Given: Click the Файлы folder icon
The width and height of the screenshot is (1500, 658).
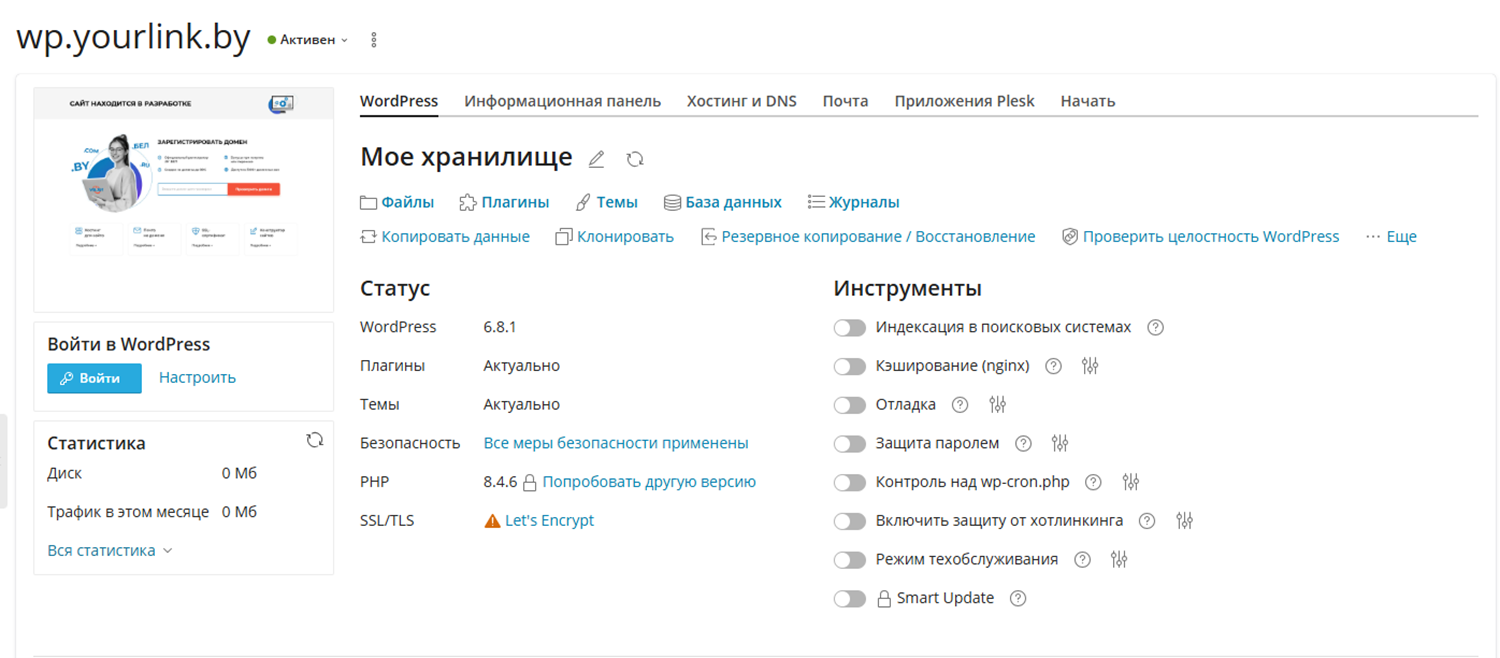Looking at the screenshot, I should coord(369,203).
